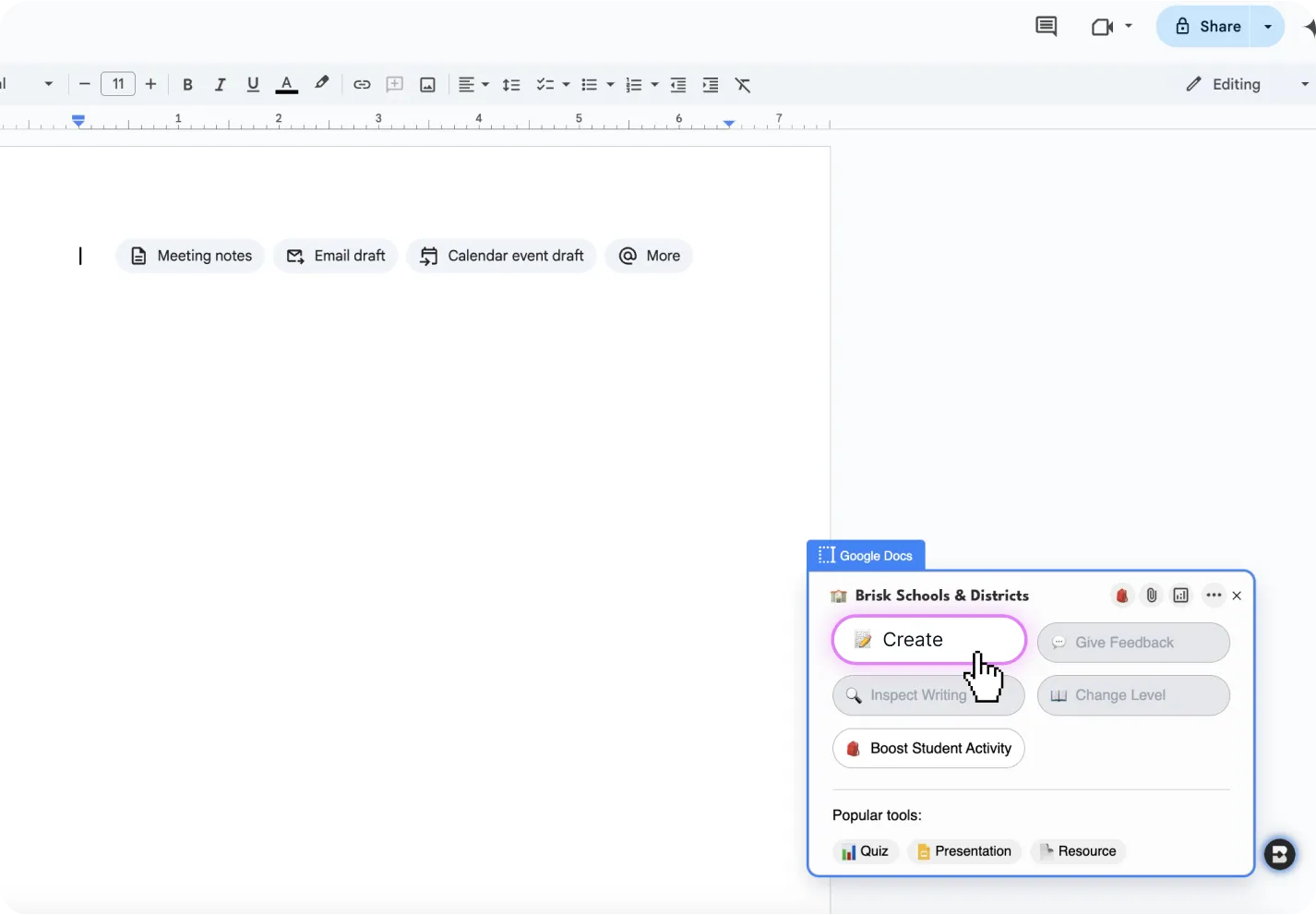This screenshot has width=1316, height=915.
Task: Click the Create button in Brisk
Action: tap(928, 640)
